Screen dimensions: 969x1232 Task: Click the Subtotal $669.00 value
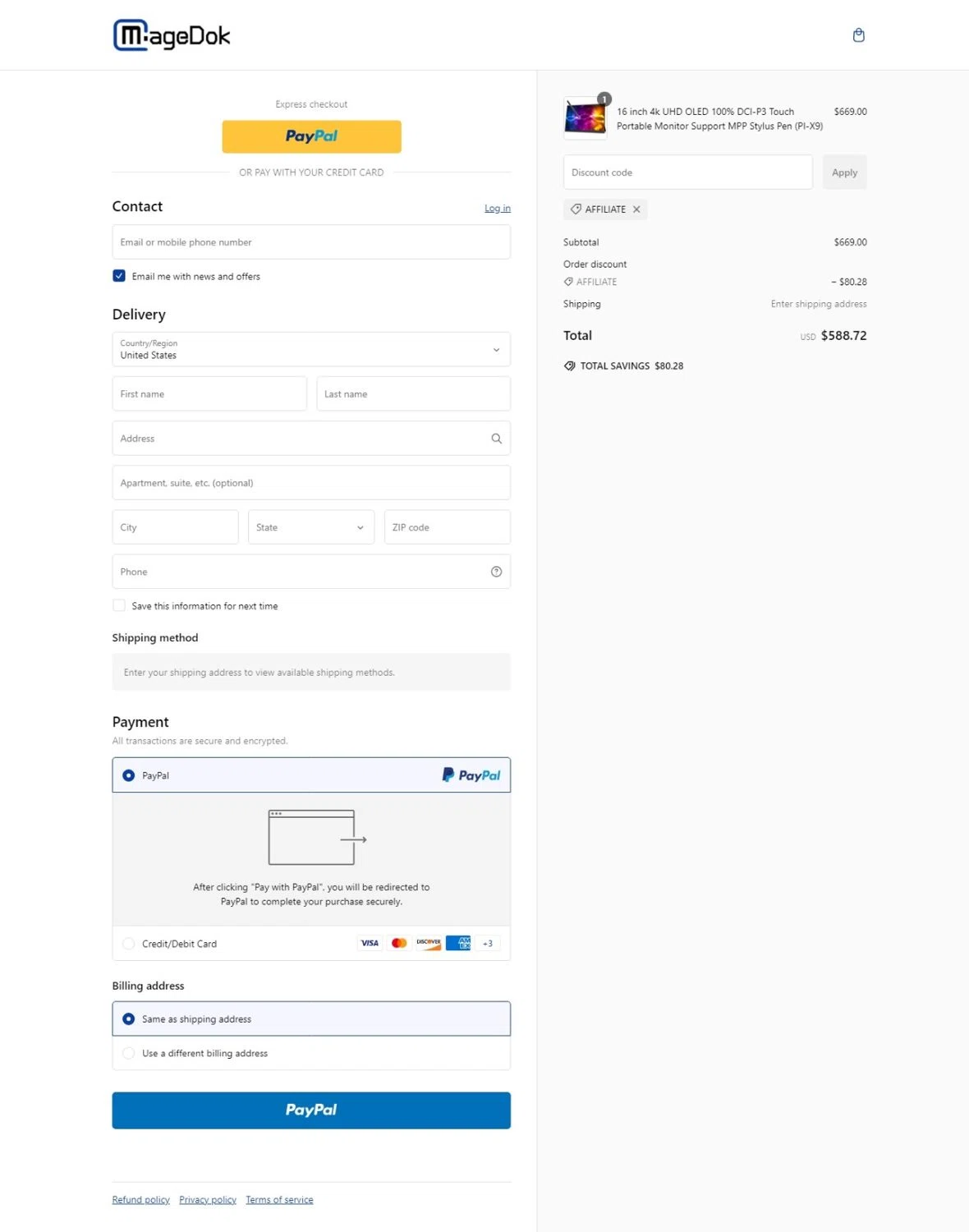(x=850, y=242)
